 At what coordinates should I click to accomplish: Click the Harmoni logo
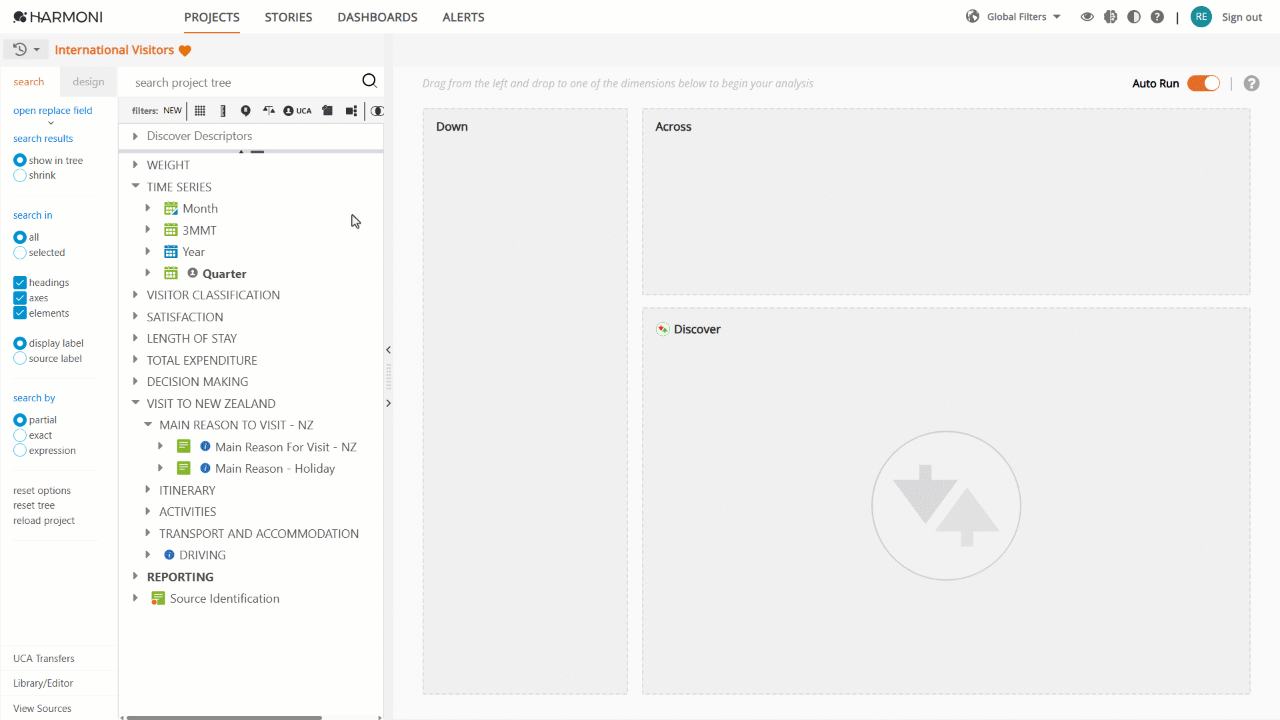[x=57, y=17]
